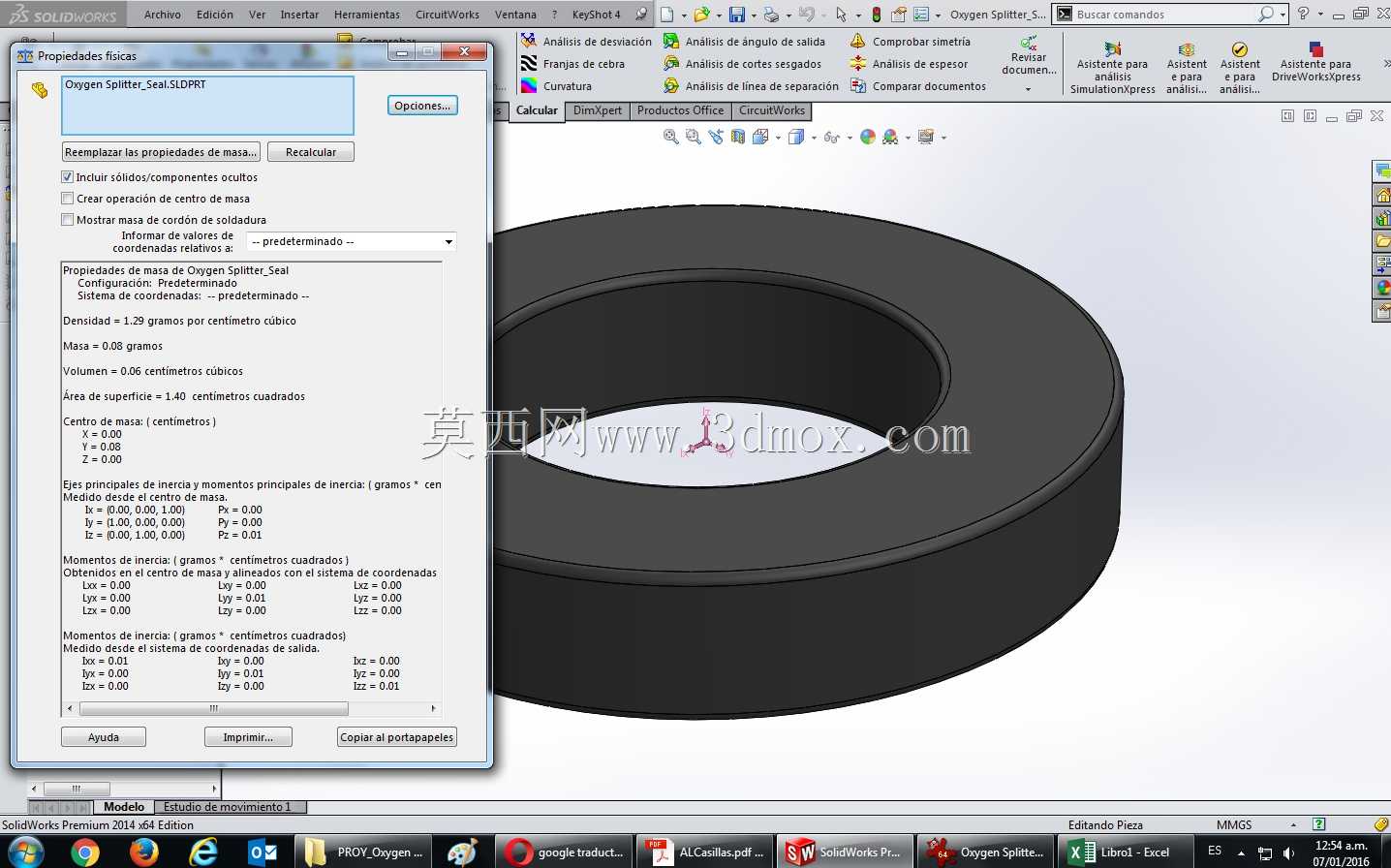The width and height of the screenshot is (1391, 868).
Task: Open the KeyShot 4 menu
Action: click(596, 15)
